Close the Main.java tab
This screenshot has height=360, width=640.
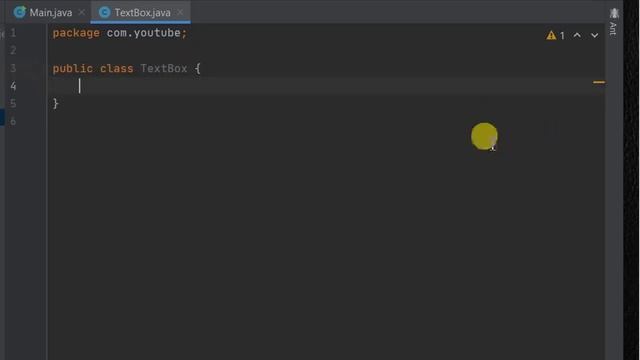[82, 13]
